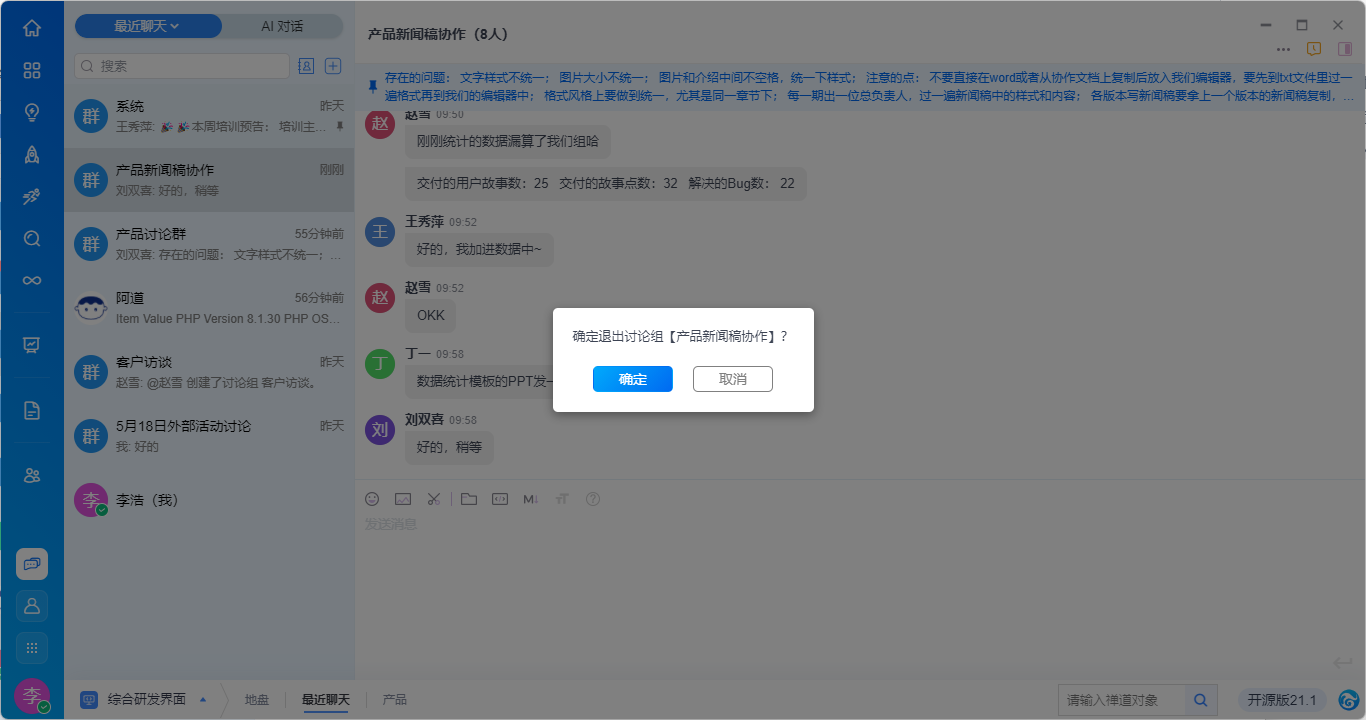Click the OKK message bubble

[x=431, y=316]
